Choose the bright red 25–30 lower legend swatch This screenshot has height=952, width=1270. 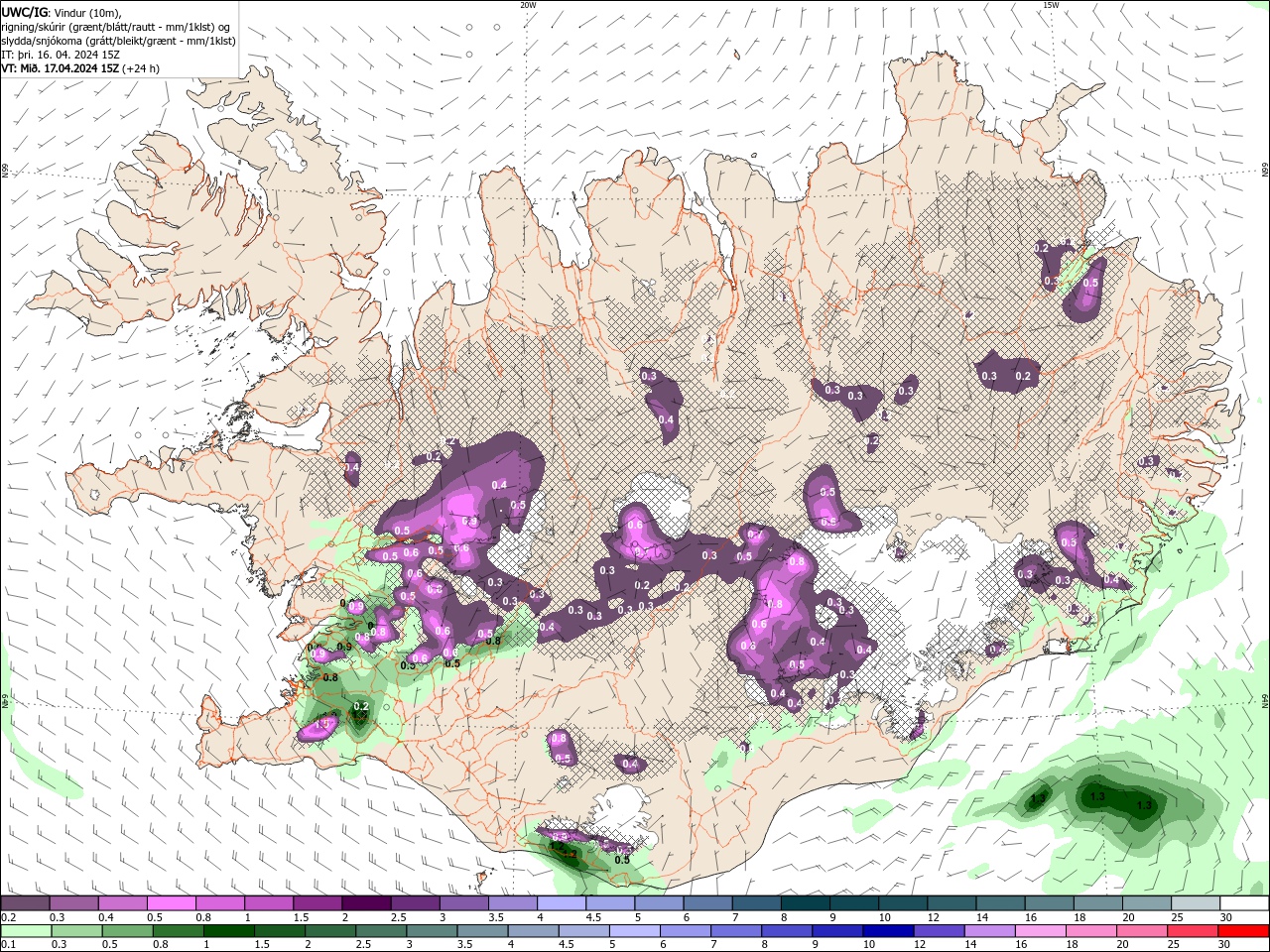[x=1243, y=931]
